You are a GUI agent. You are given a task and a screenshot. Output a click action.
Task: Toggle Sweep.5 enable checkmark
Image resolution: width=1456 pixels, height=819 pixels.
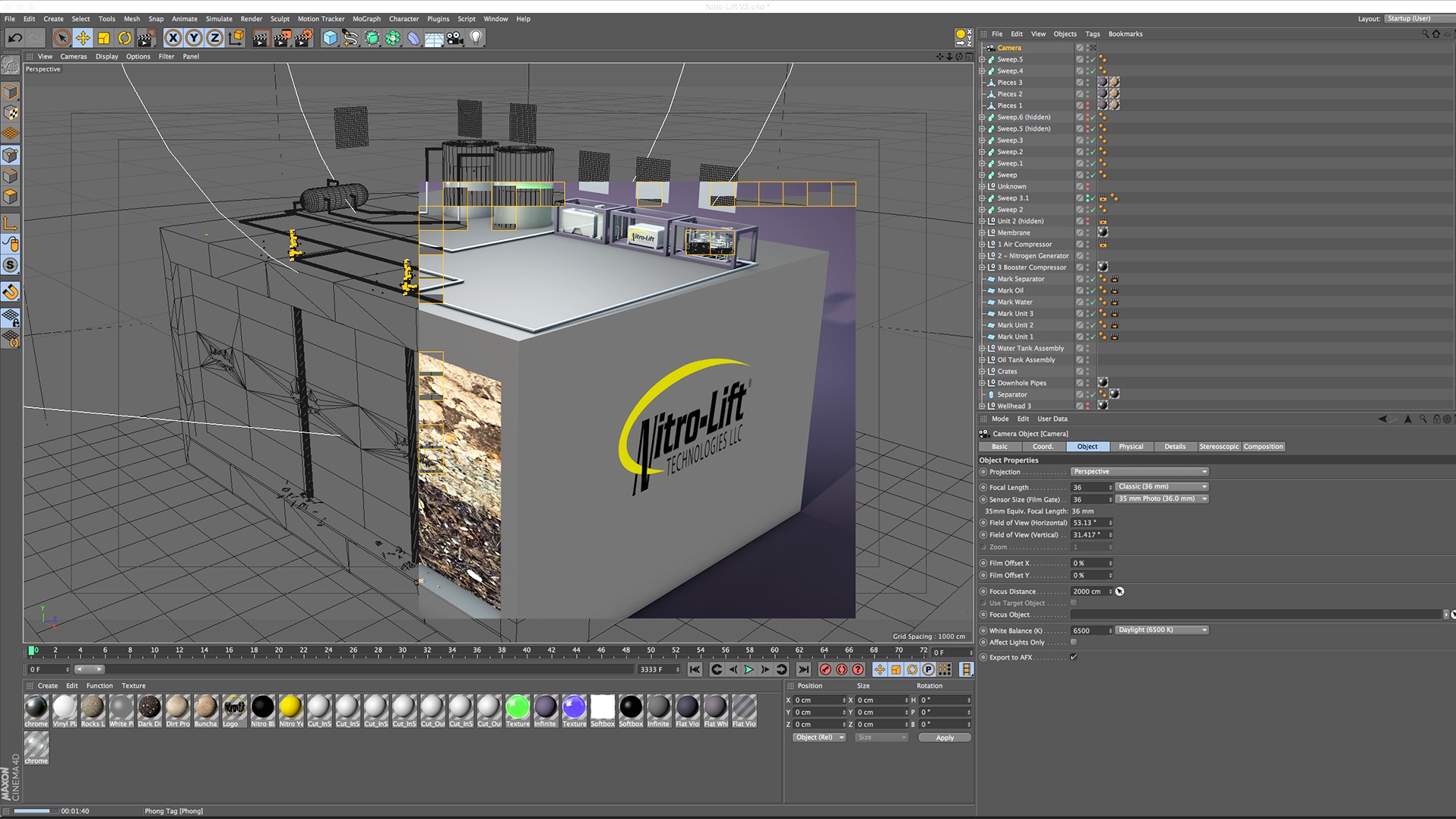coord(1093,59)
